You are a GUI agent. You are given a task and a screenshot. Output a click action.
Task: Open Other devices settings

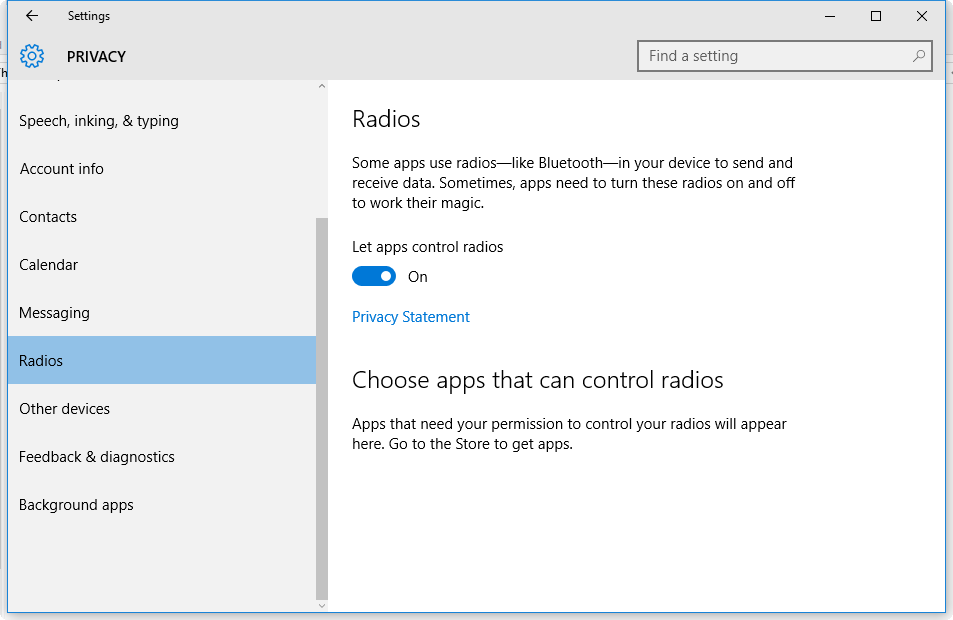pos(65,409)
